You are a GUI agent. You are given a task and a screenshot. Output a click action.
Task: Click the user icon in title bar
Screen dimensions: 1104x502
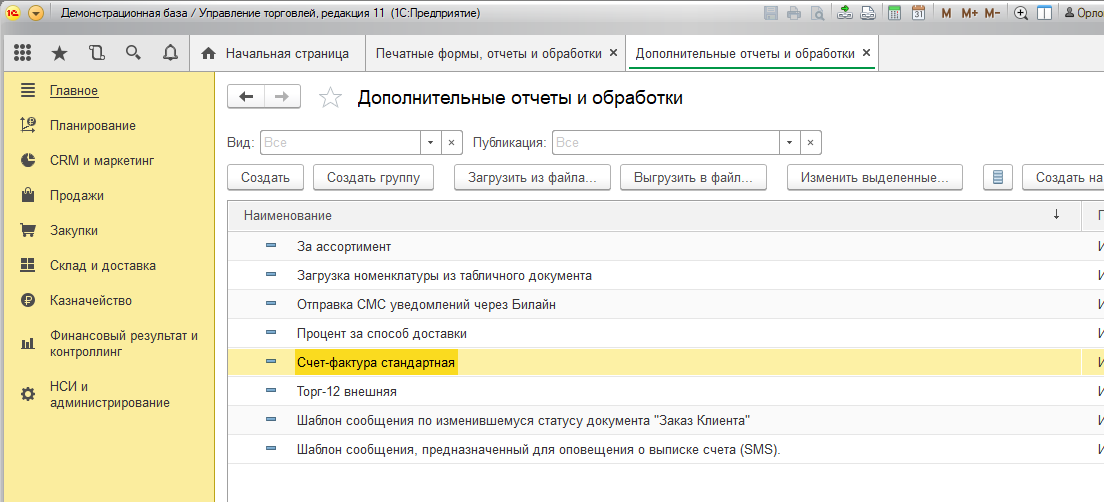point(1070,13)
